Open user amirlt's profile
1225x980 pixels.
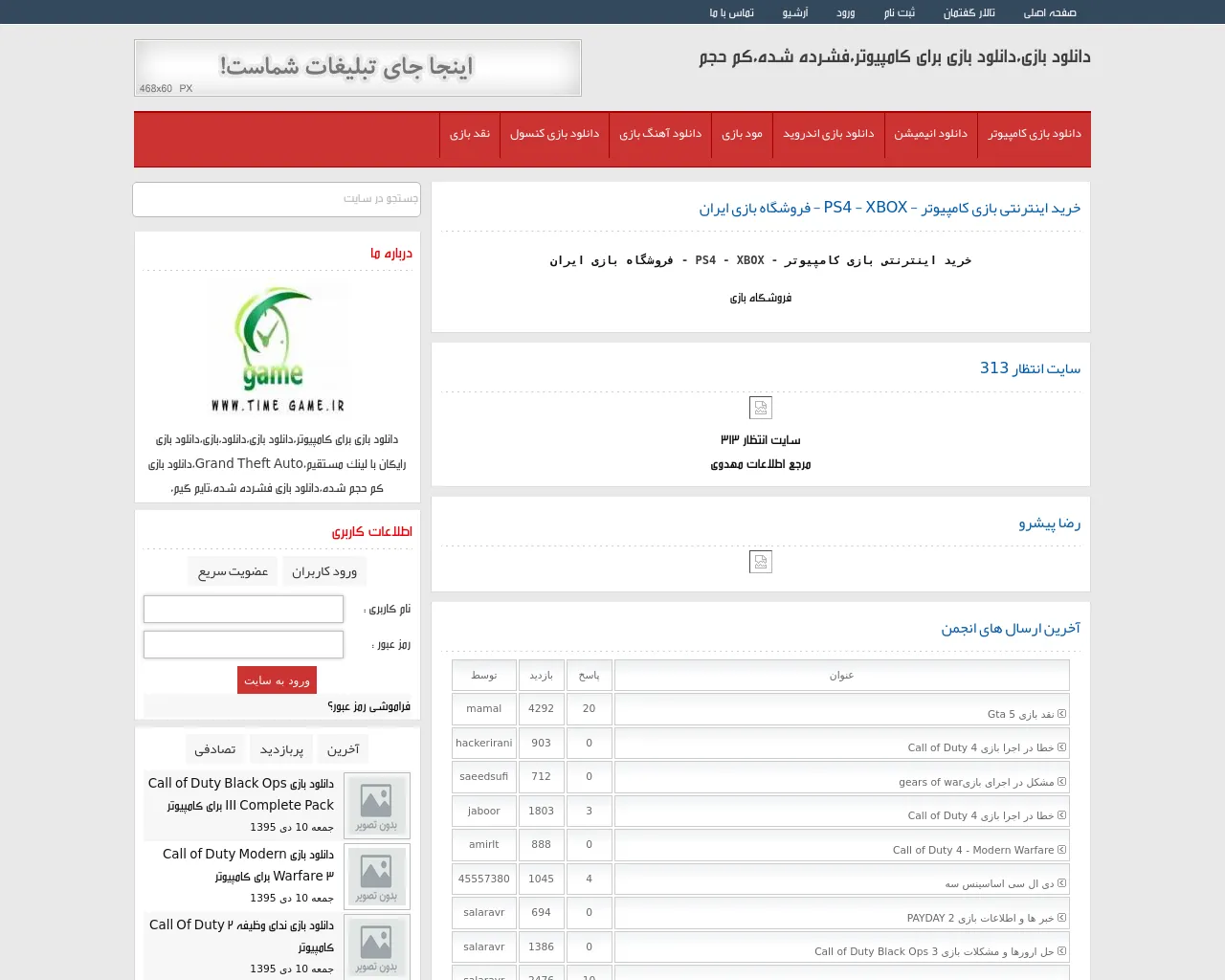click(484, 844)
